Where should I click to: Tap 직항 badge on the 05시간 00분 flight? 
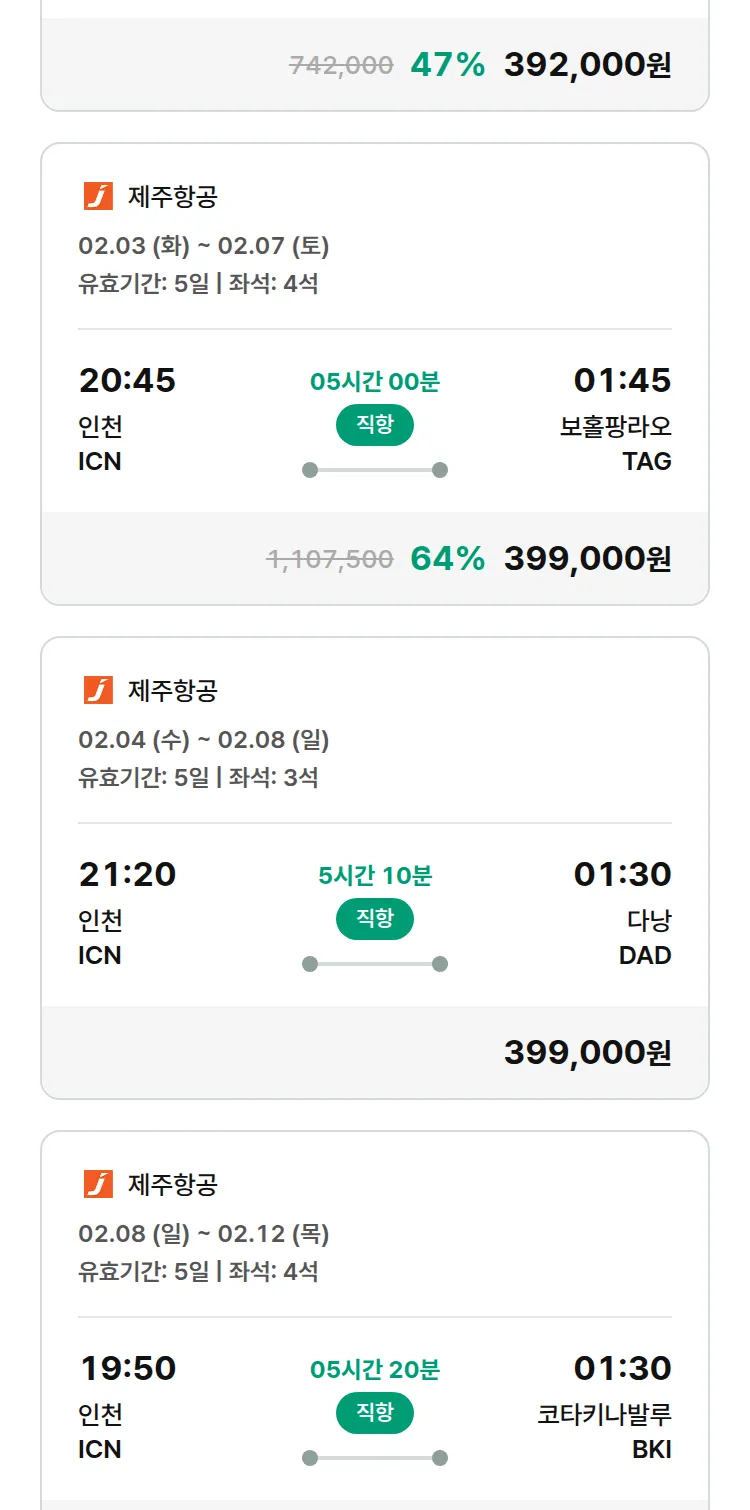375,425
